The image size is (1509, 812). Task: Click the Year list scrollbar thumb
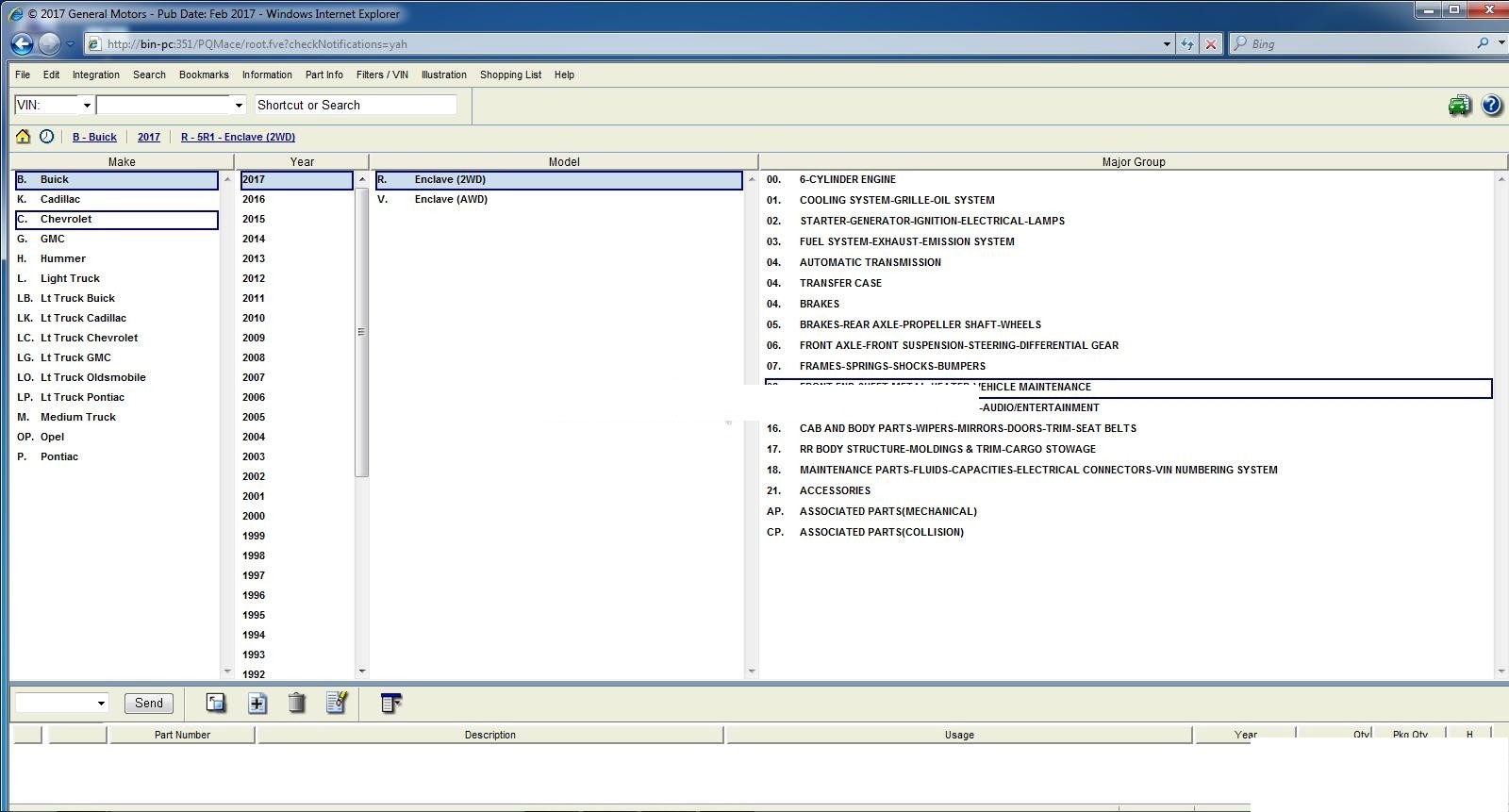point(361,332)
